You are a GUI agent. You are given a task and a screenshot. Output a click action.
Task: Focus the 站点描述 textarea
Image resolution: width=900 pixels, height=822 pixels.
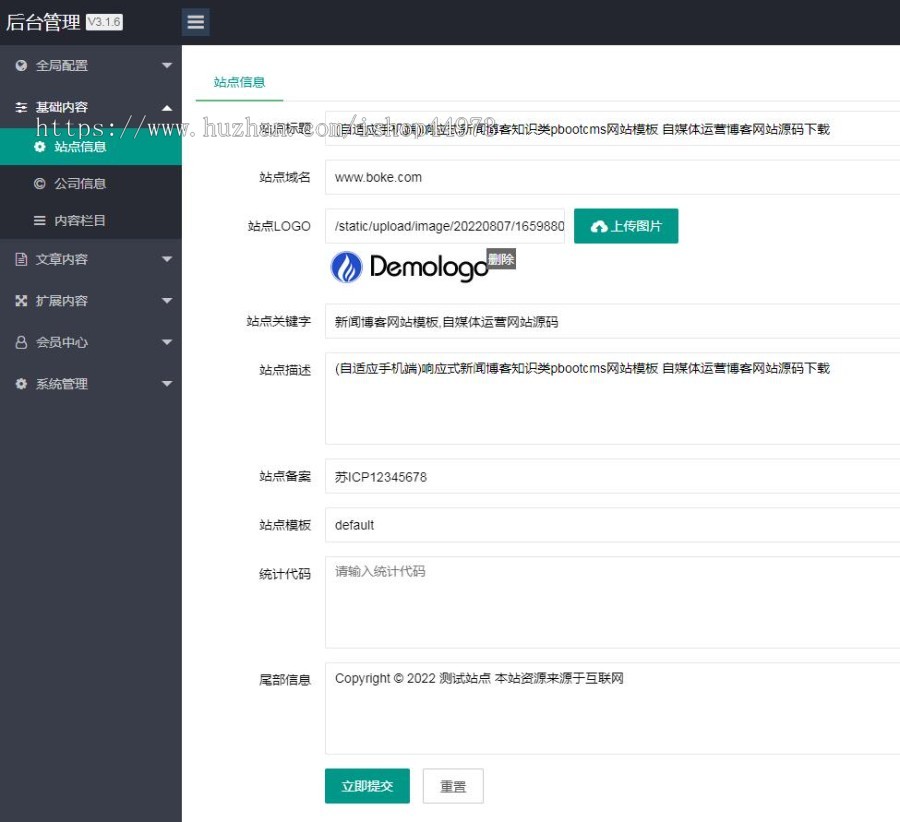[x=612, y=398]
